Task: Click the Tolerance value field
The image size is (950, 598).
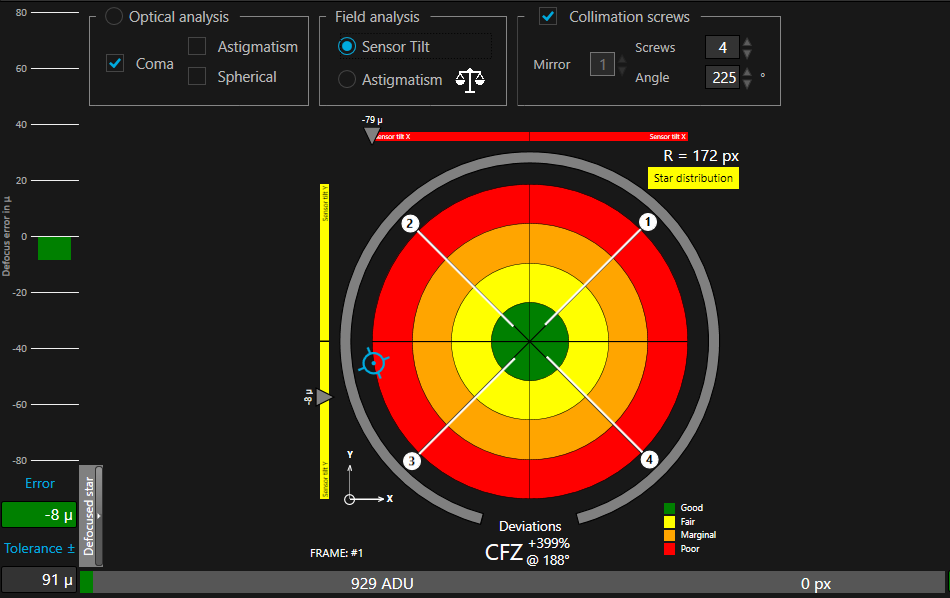Action: point(39,579)
